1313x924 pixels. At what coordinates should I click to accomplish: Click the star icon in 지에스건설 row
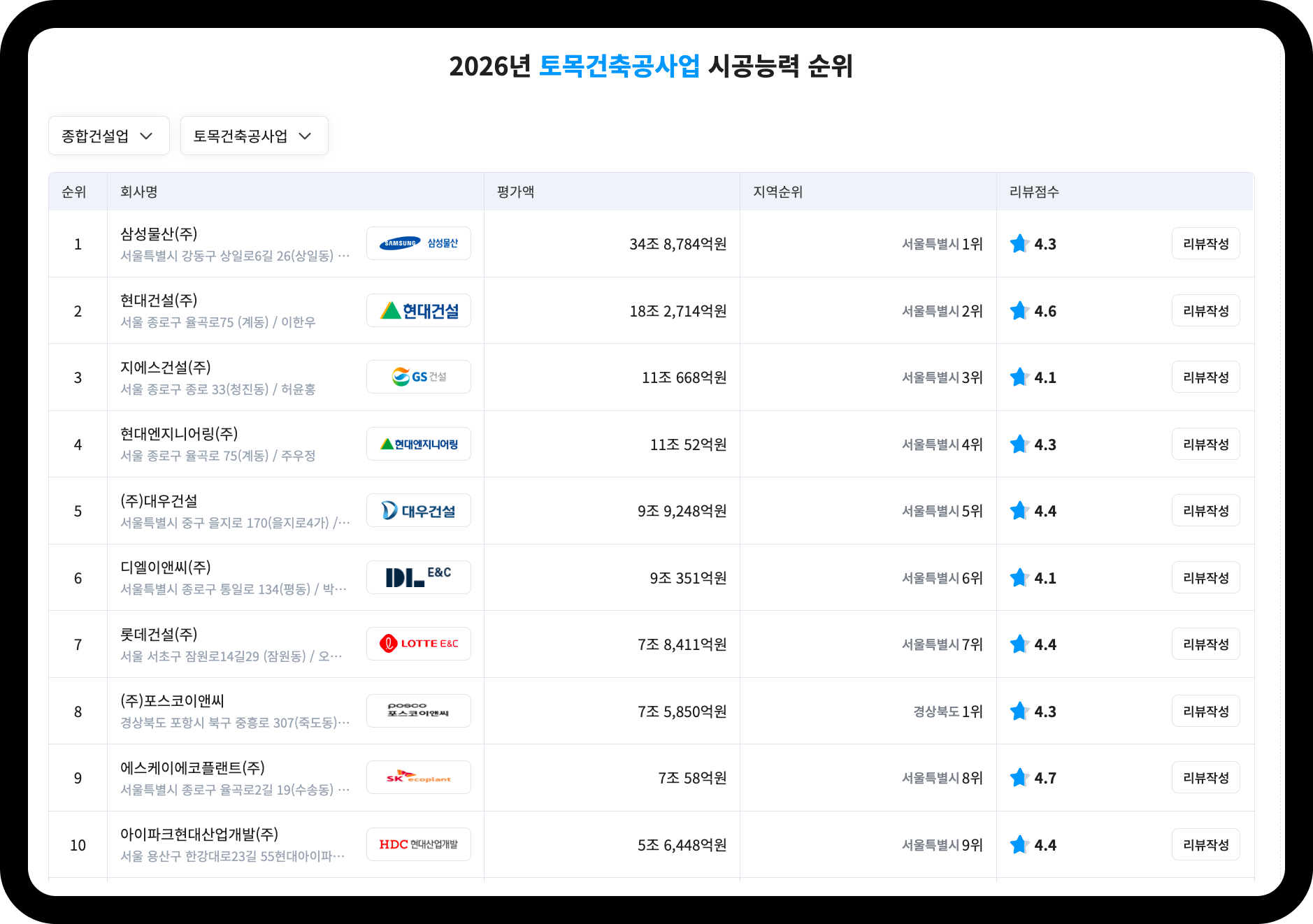(x=1019, y=377)
